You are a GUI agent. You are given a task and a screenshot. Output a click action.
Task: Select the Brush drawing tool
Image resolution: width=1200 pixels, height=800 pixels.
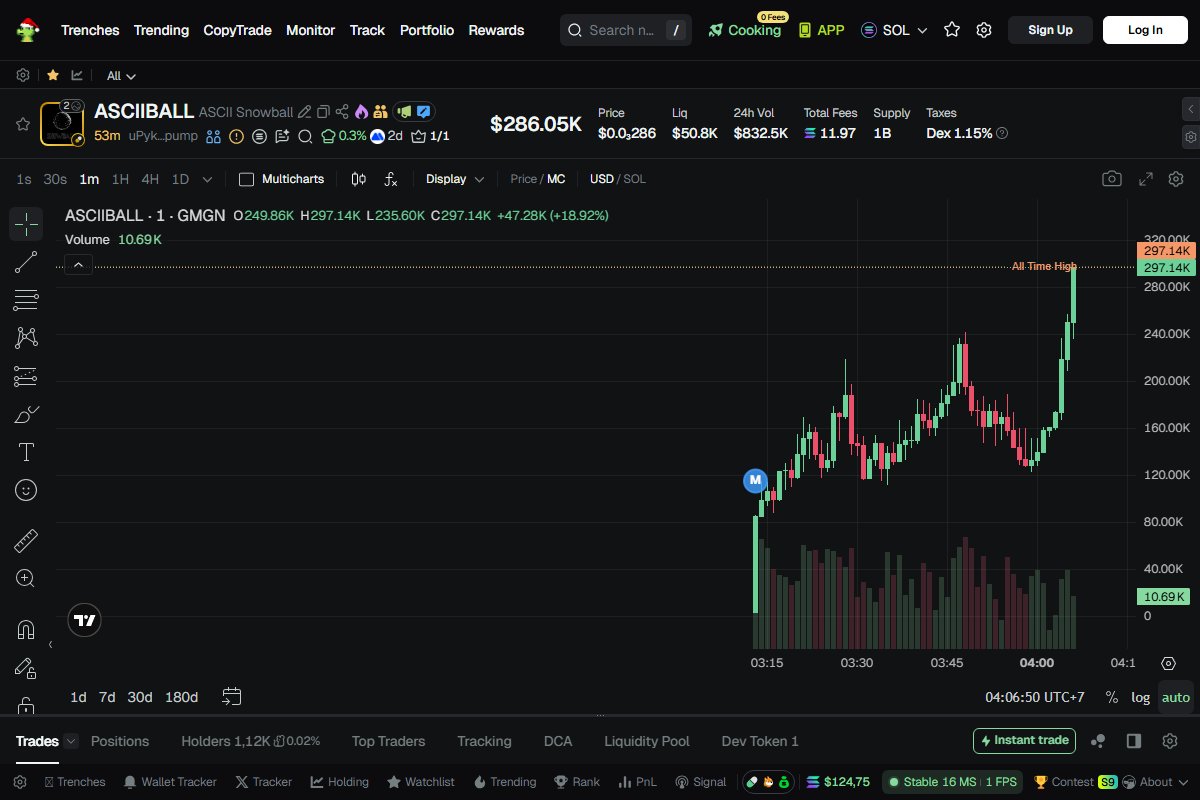click(x=26, y=414)
